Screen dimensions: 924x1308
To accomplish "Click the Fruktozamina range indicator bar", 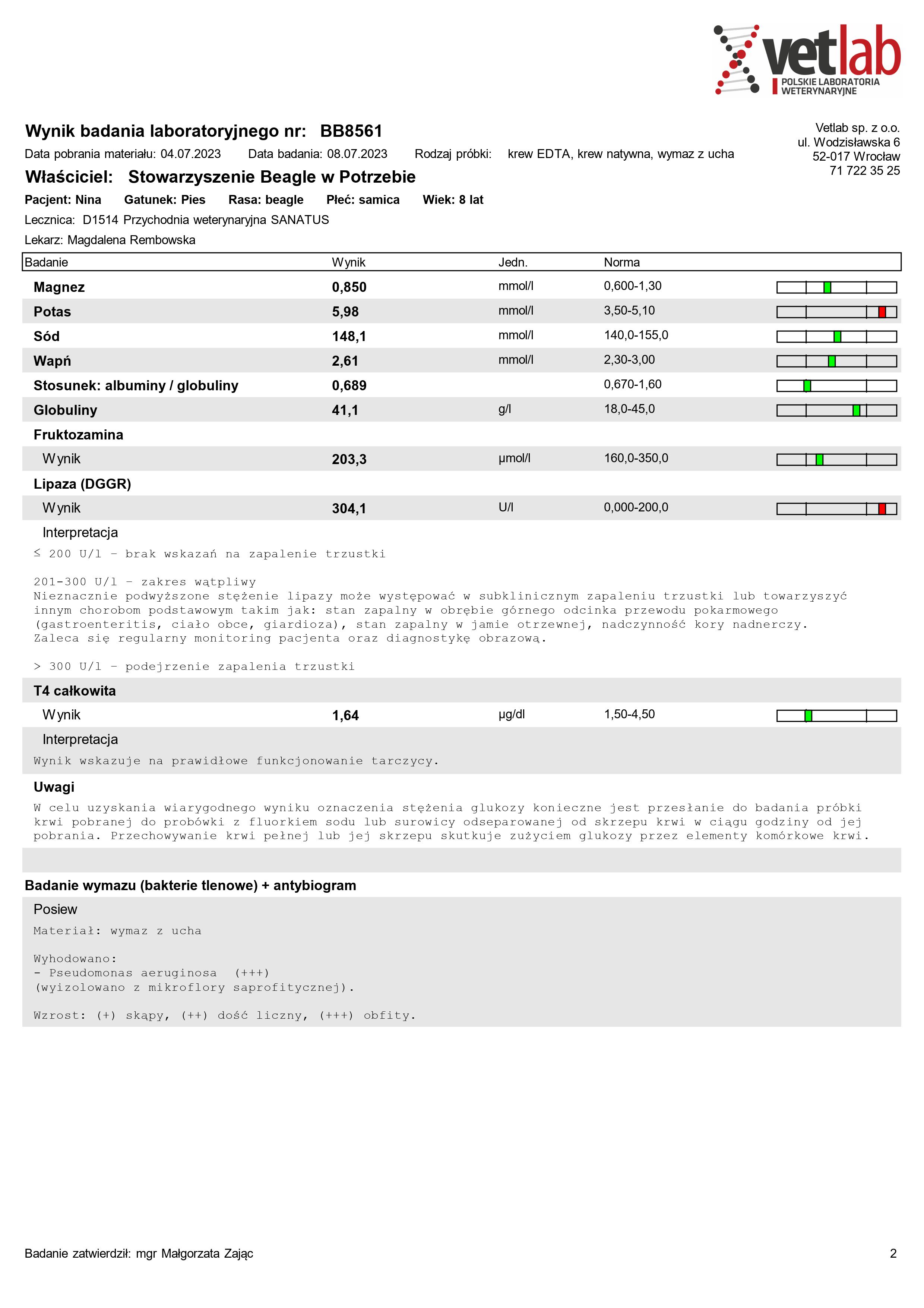I will pos(836,459).
